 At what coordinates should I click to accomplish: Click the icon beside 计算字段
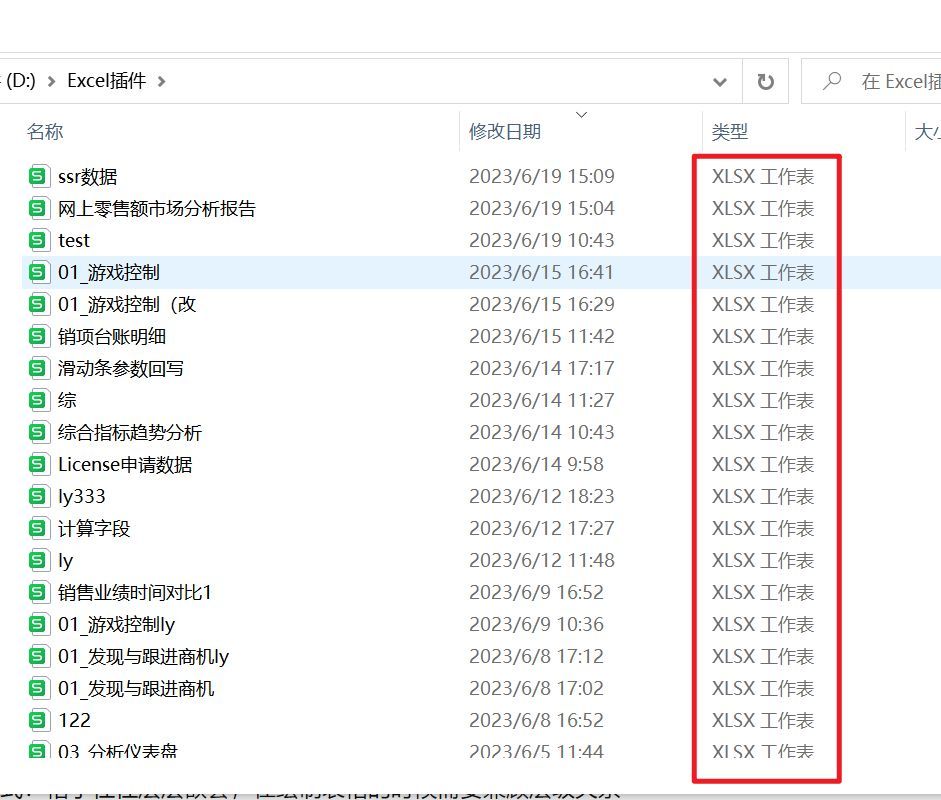point(38,528)
